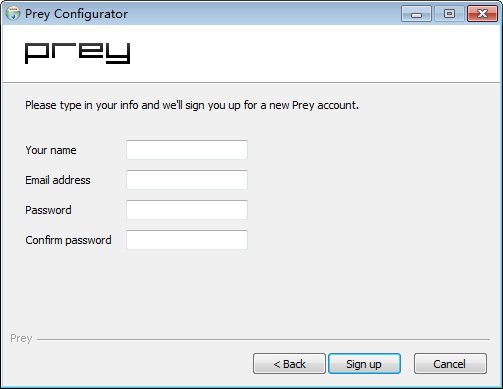Submit the form with Sign up
This screenshot has width=503, height=389.
click(x=364, y=364)
